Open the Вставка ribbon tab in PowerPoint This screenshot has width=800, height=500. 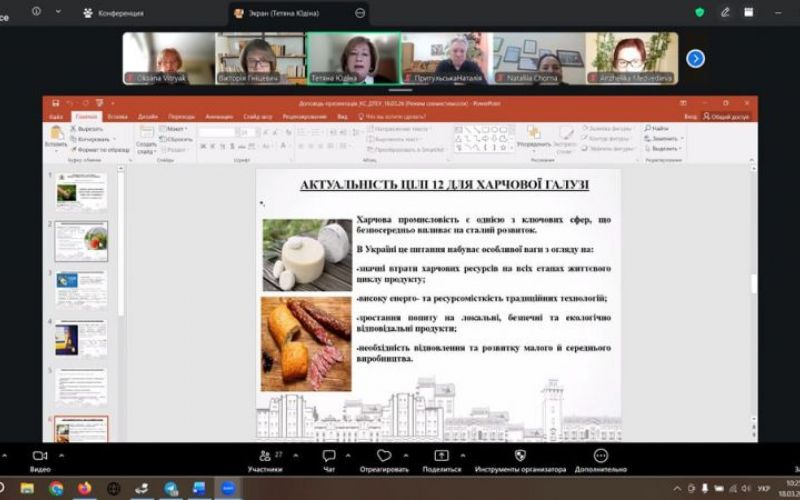click(x=117, y=116)
